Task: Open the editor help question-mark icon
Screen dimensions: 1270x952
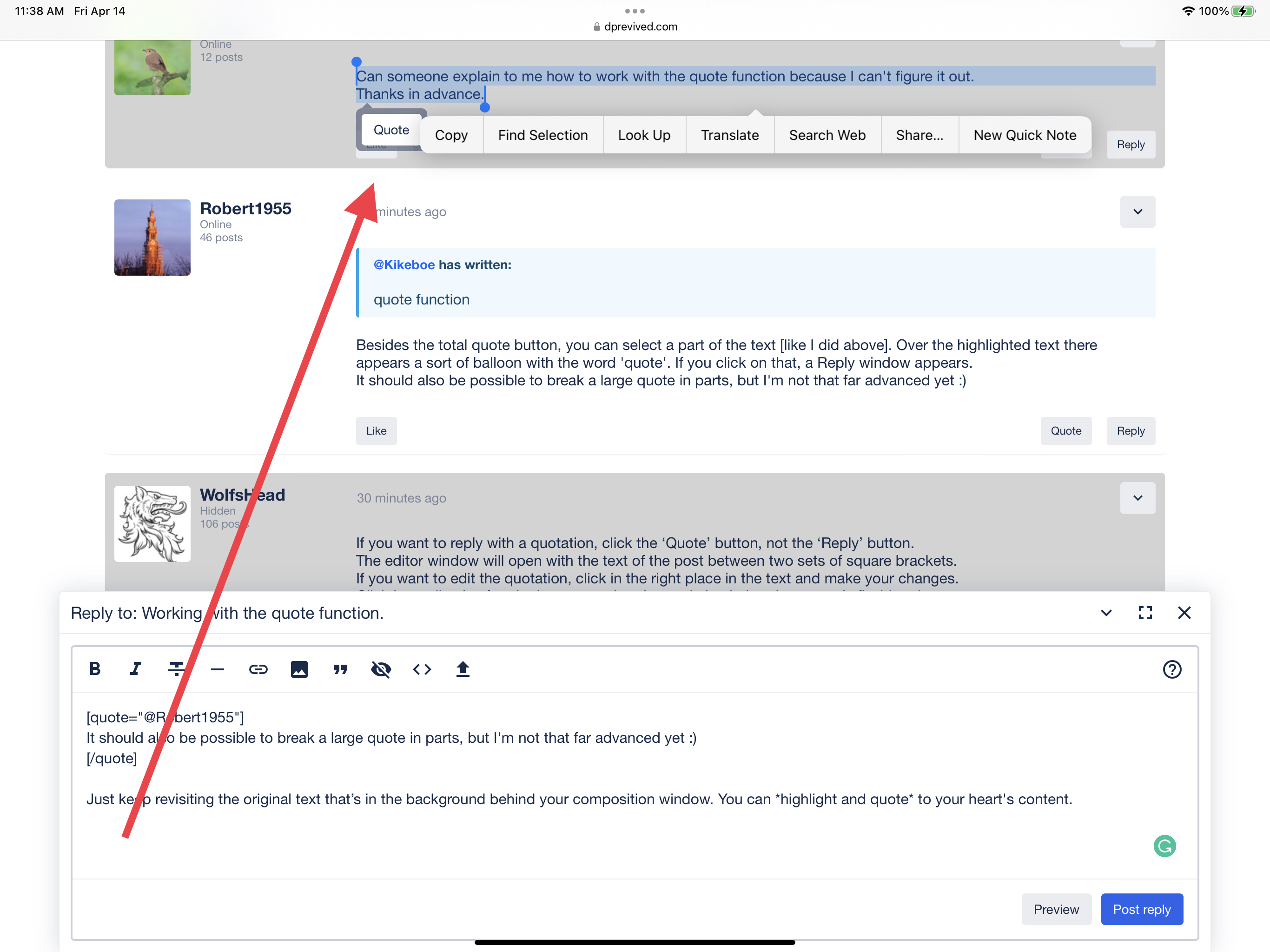Action: (x=1172, y=669)
